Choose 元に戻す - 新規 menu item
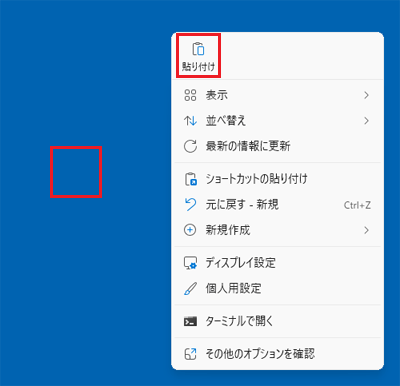This screenshot has height=386, width=400. pos(277,204)
